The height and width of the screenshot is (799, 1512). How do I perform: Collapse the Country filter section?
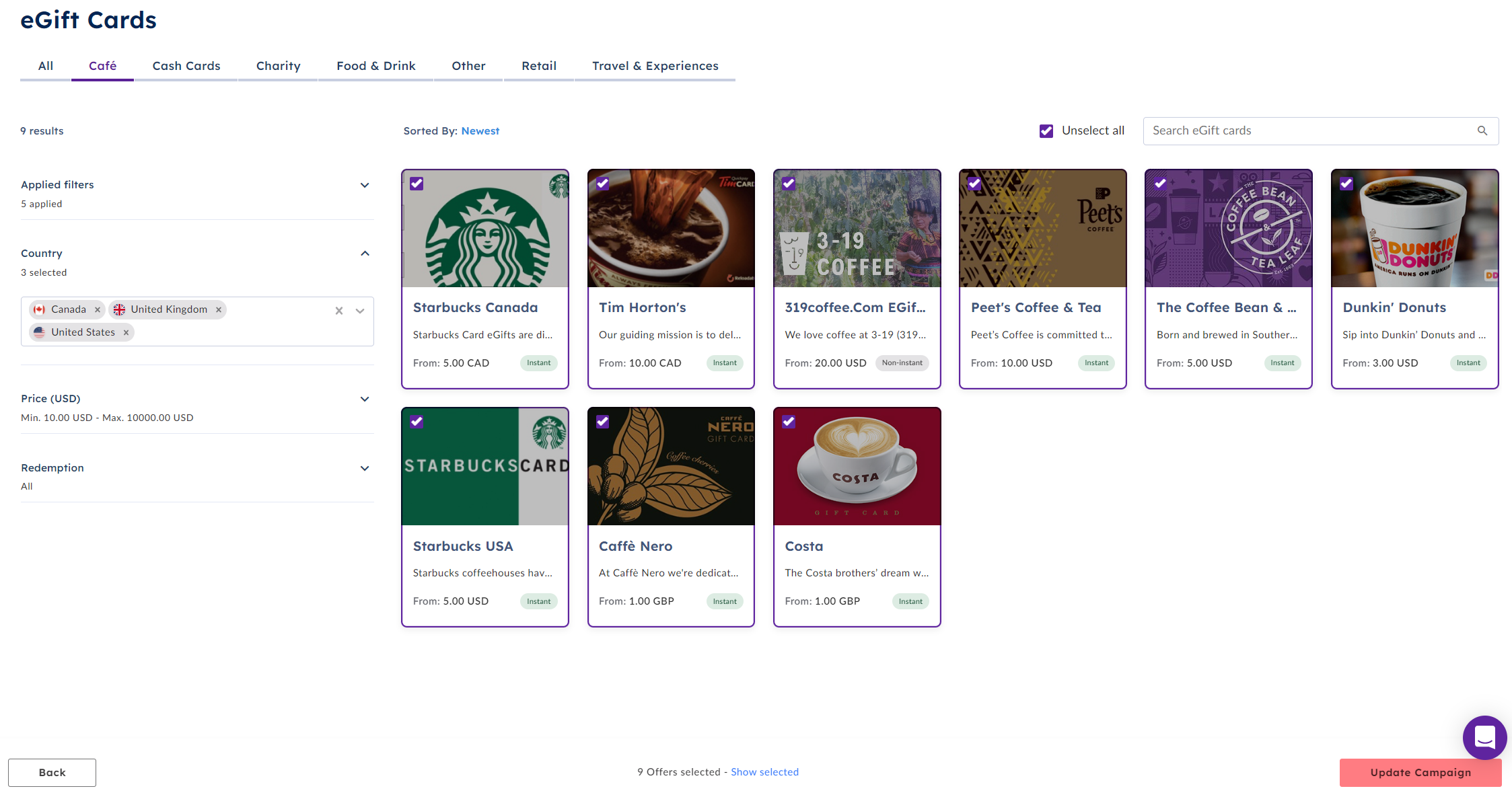pos(365,254)
